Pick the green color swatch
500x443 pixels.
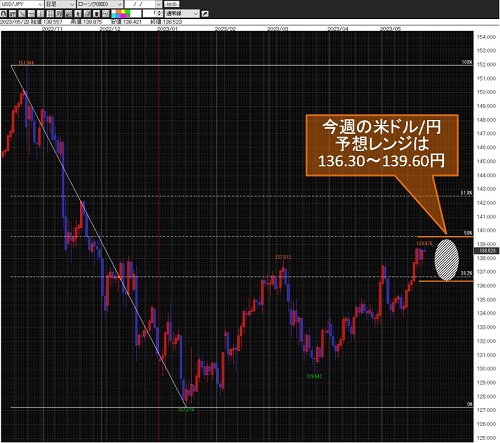coord(127,12)
